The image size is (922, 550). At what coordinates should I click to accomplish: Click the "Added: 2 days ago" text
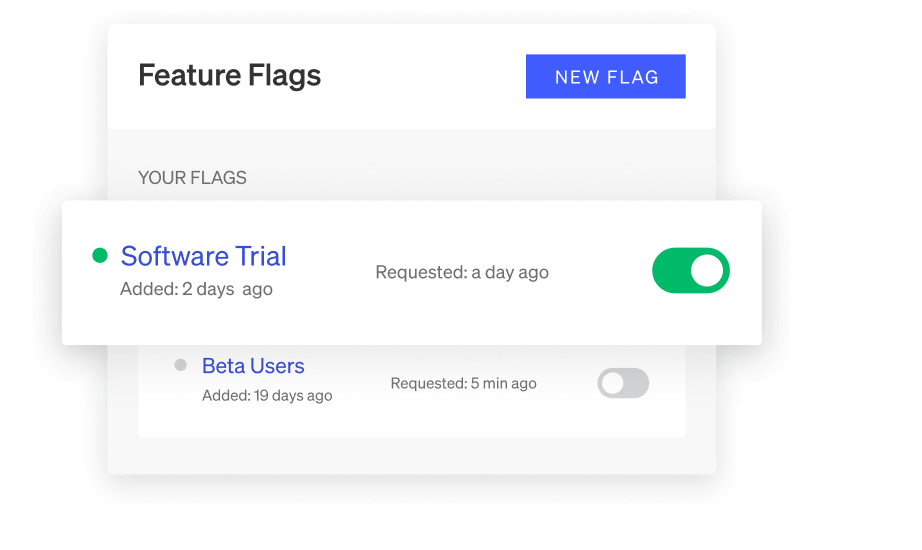(x=196, y=289)
